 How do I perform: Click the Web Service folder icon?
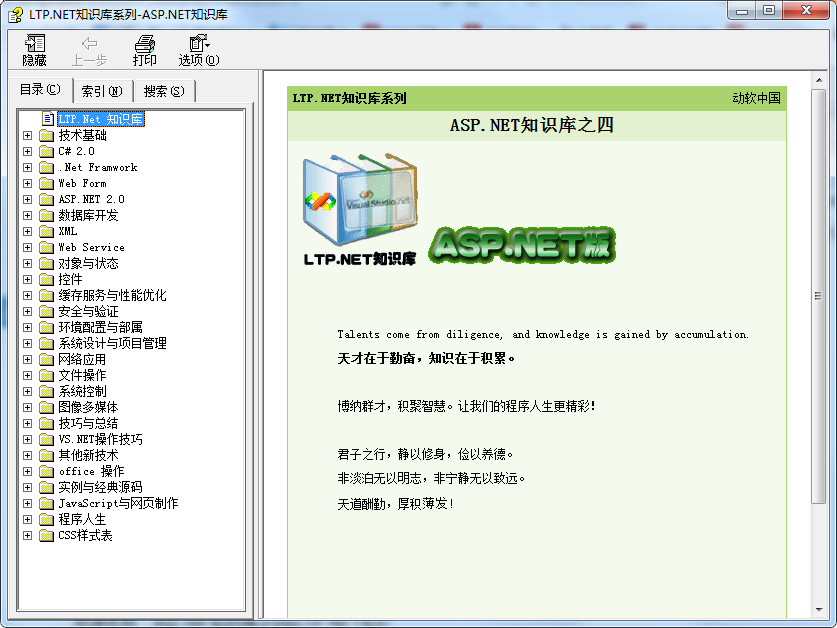click(x=45, y=247)
